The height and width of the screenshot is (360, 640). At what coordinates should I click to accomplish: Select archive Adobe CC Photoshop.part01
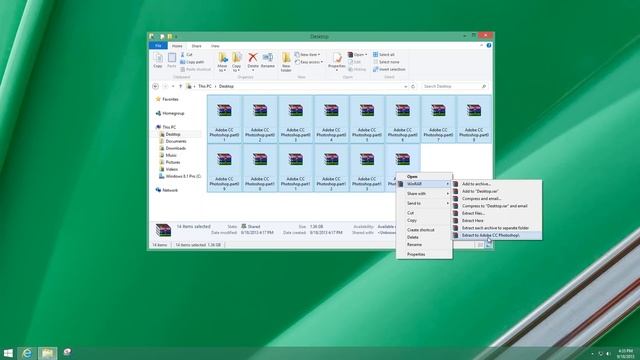(x=224, y=119)
